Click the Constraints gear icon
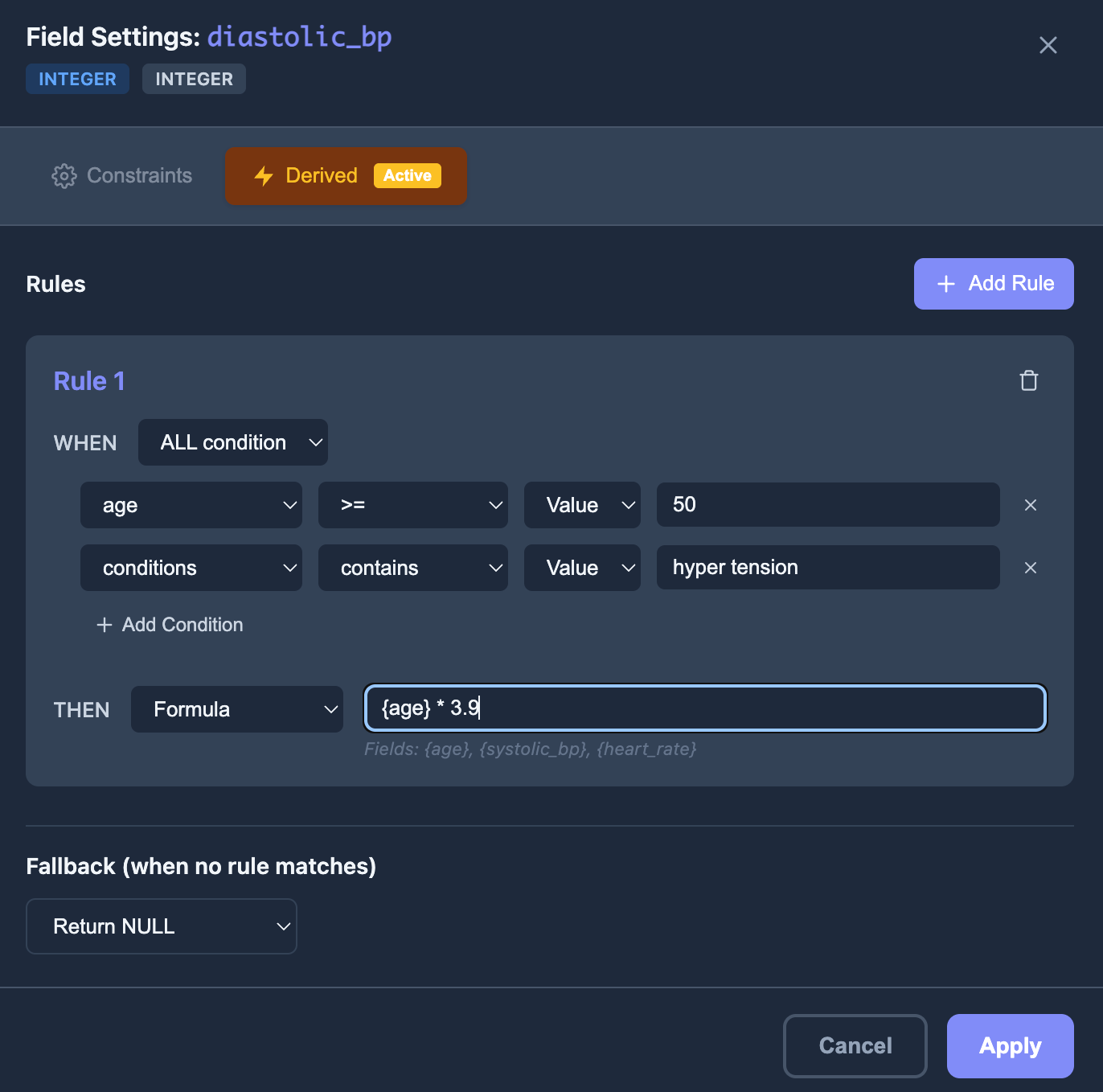 (64, 175)
